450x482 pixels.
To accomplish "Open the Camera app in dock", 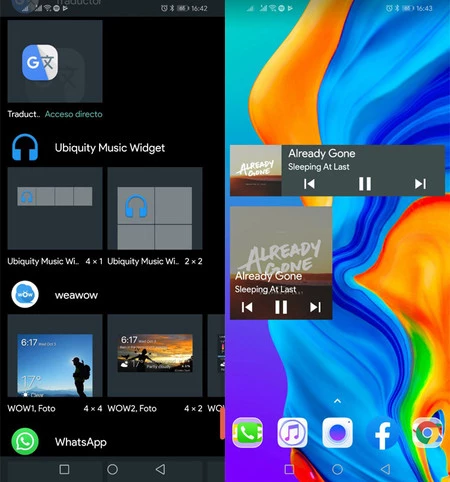I will [337, 432].
